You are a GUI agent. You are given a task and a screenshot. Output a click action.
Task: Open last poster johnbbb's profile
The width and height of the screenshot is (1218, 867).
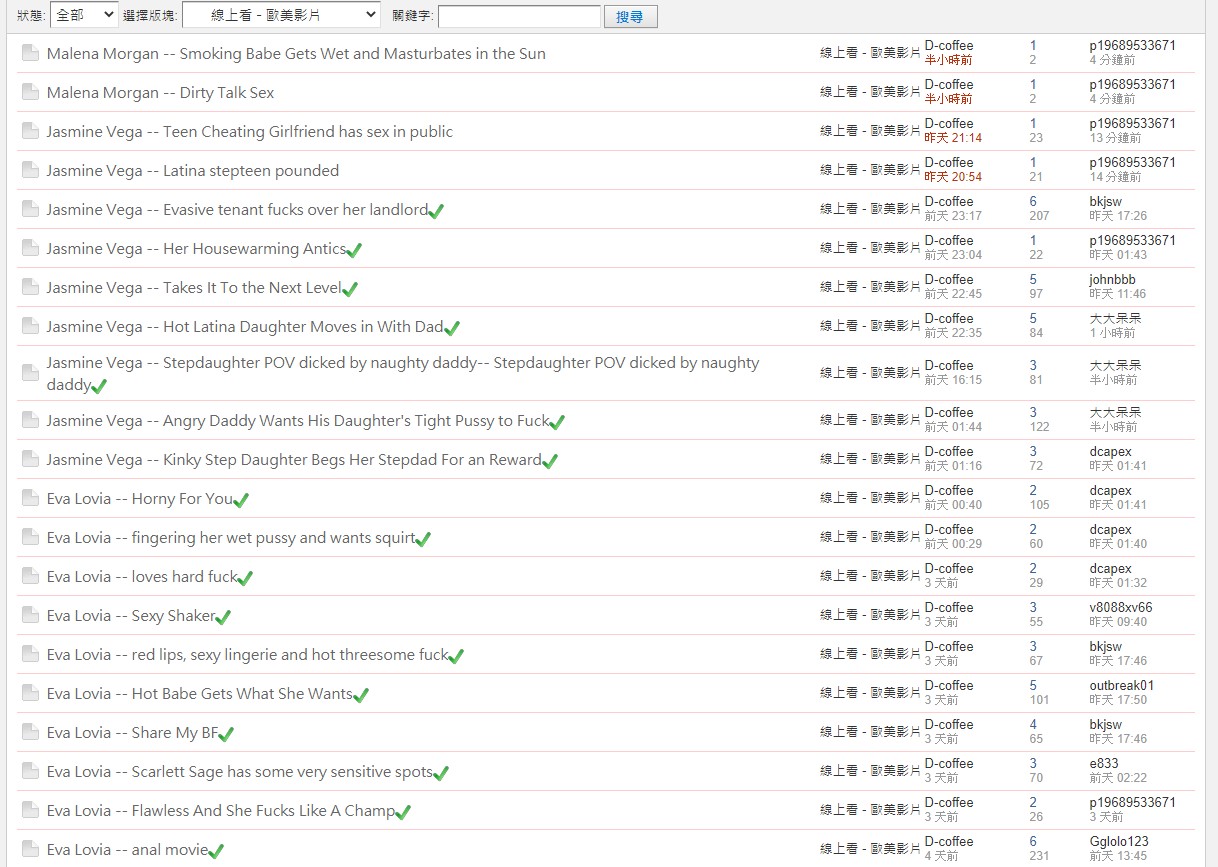coord(1112,280)
